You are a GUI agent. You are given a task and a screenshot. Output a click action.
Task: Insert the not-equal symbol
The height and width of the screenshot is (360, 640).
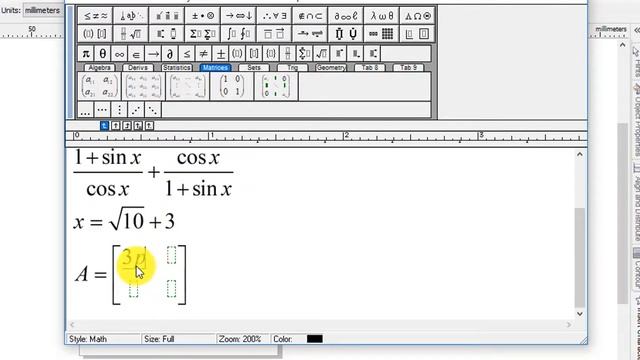pyautogui.click(x=203, y=53)
